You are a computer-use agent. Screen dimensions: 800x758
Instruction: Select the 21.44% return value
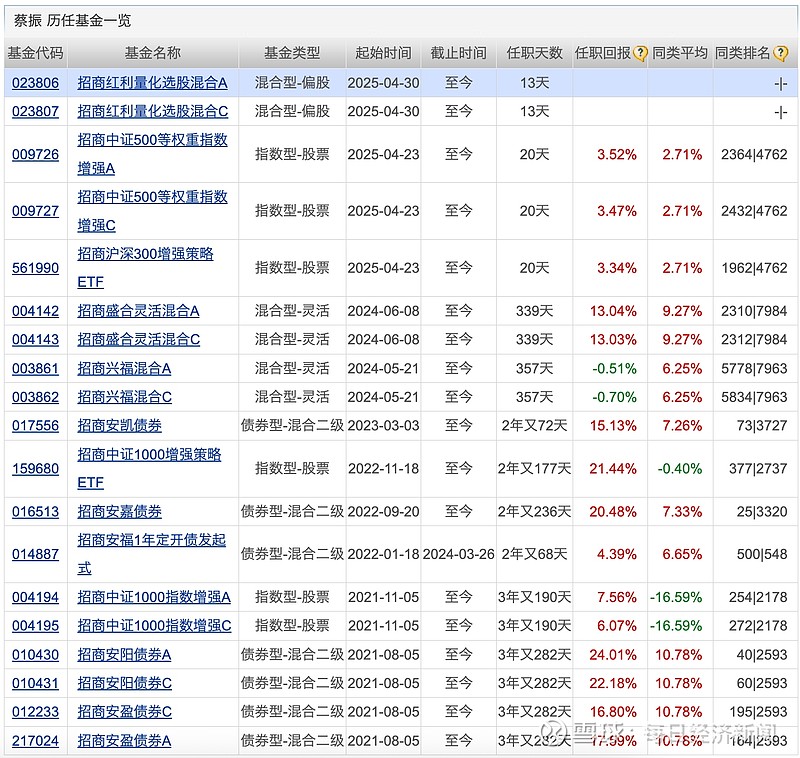point(613,469)
